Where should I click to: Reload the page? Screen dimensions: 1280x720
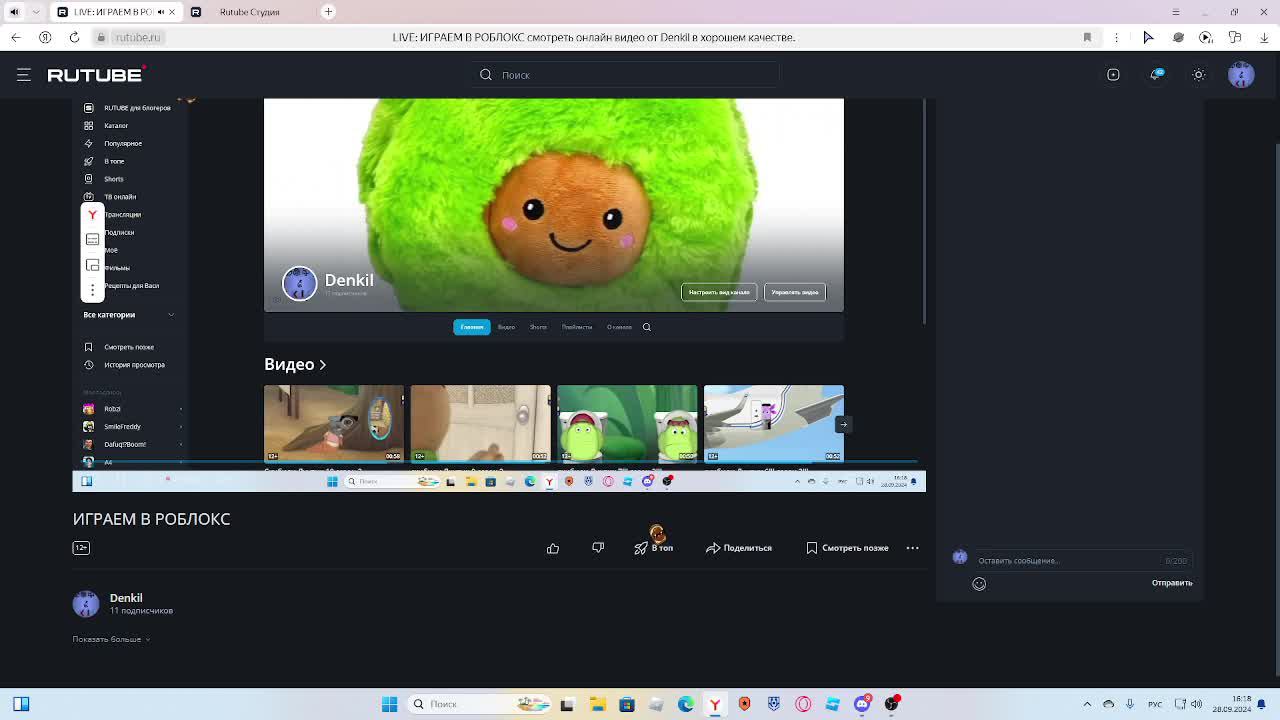(74, 37)
